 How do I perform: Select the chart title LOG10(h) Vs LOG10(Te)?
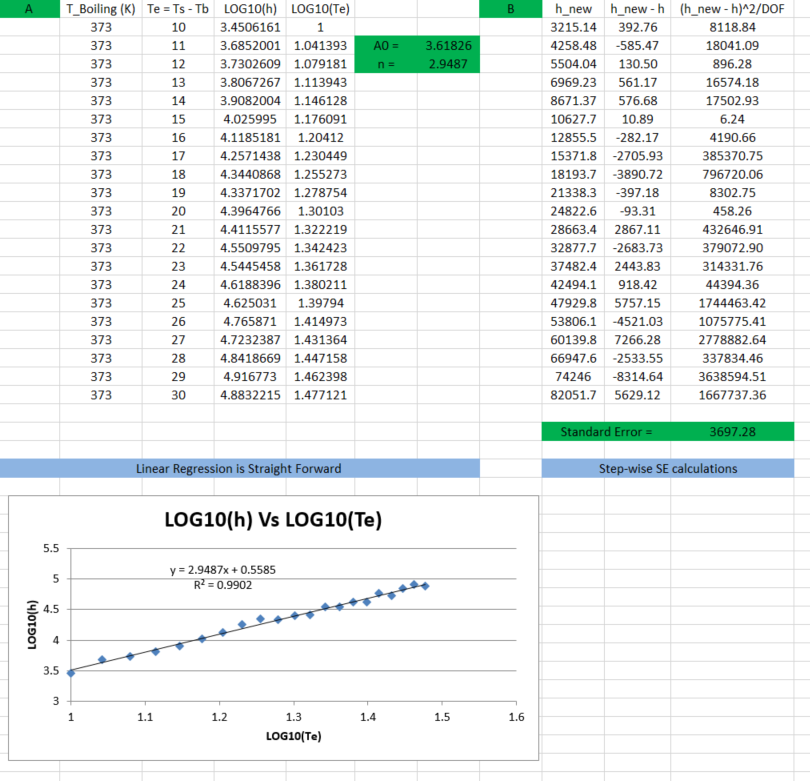pos(274,520)
